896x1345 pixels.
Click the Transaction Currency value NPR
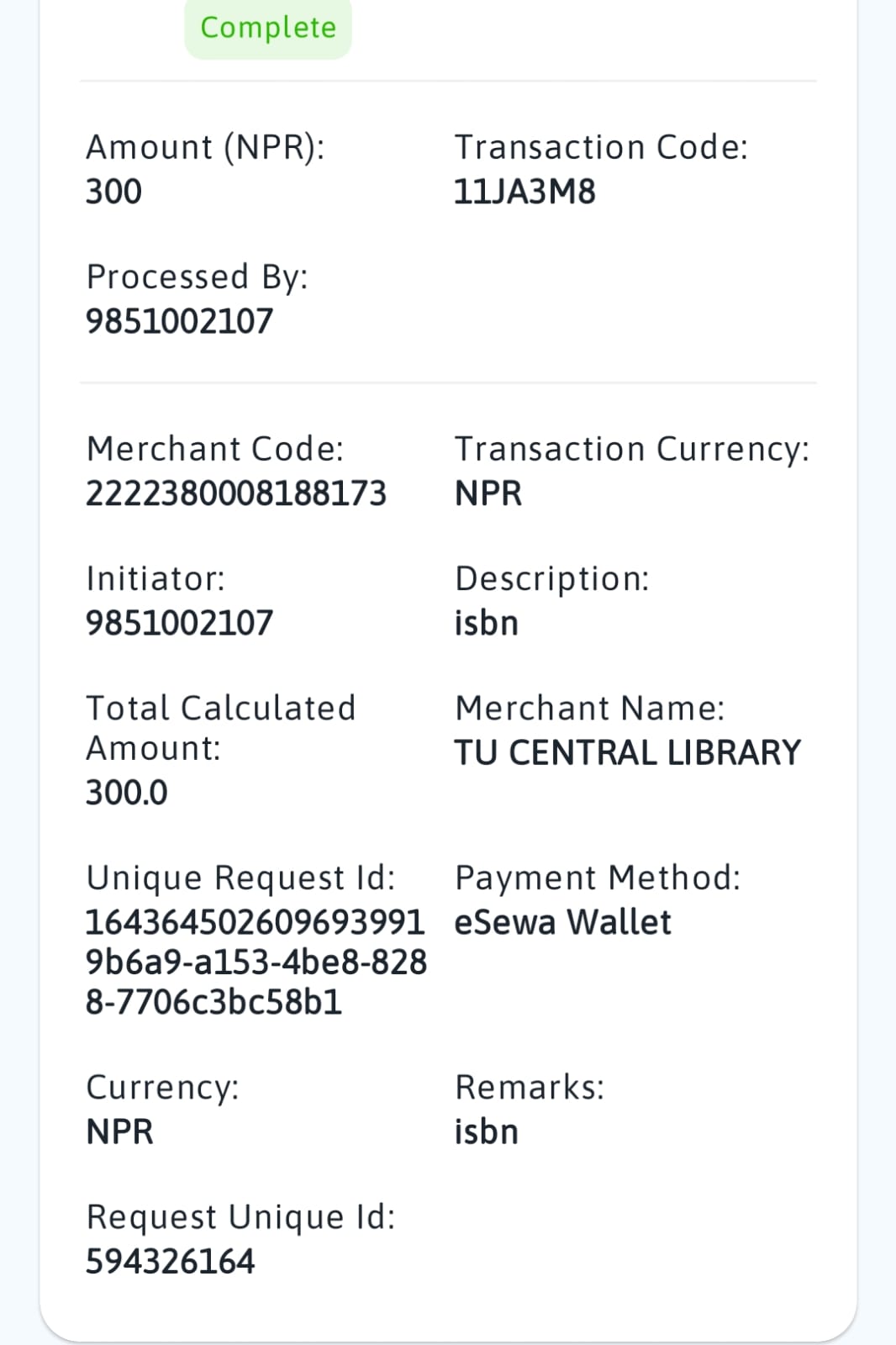pos(488,493)
